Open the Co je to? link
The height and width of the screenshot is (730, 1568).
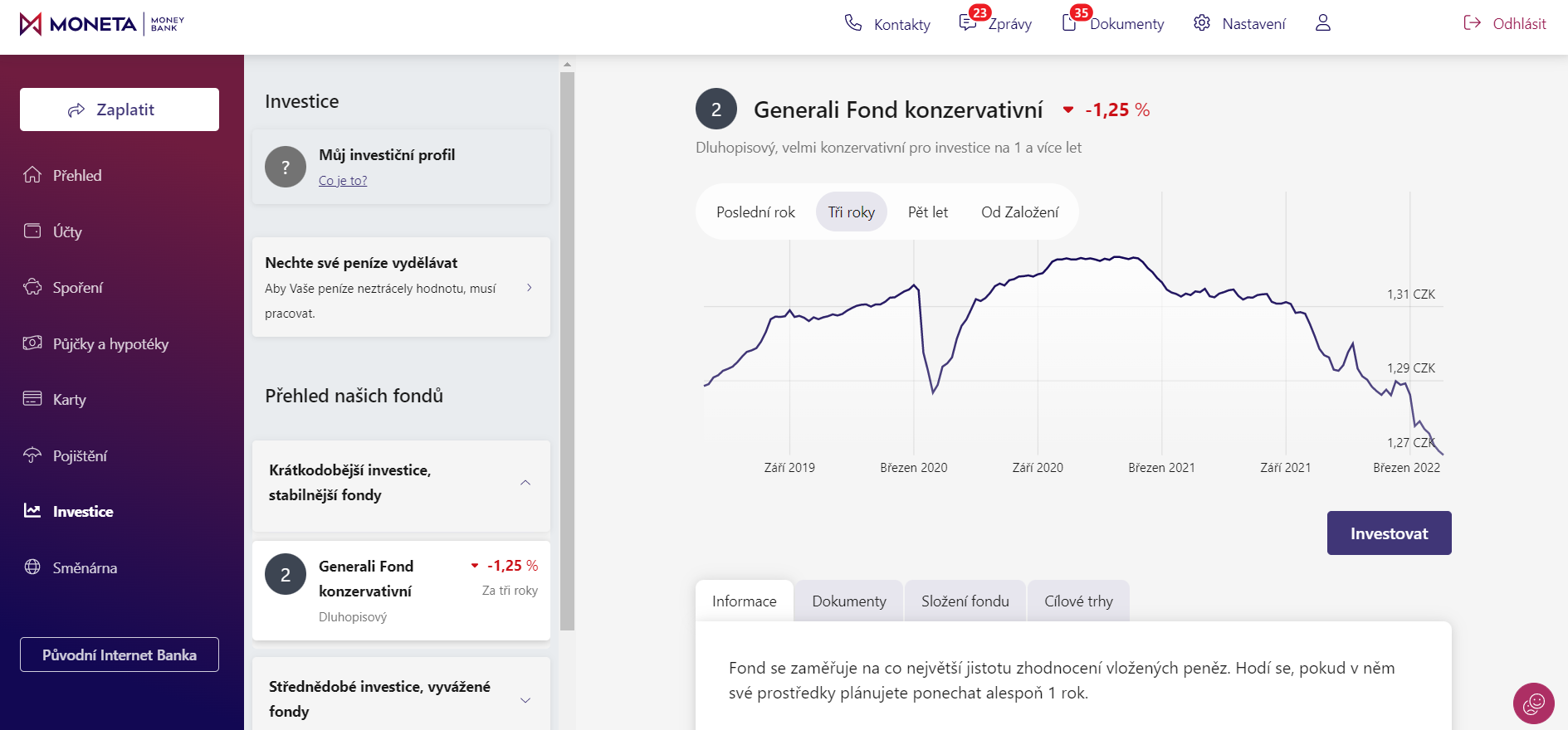(x=343, y=181)
